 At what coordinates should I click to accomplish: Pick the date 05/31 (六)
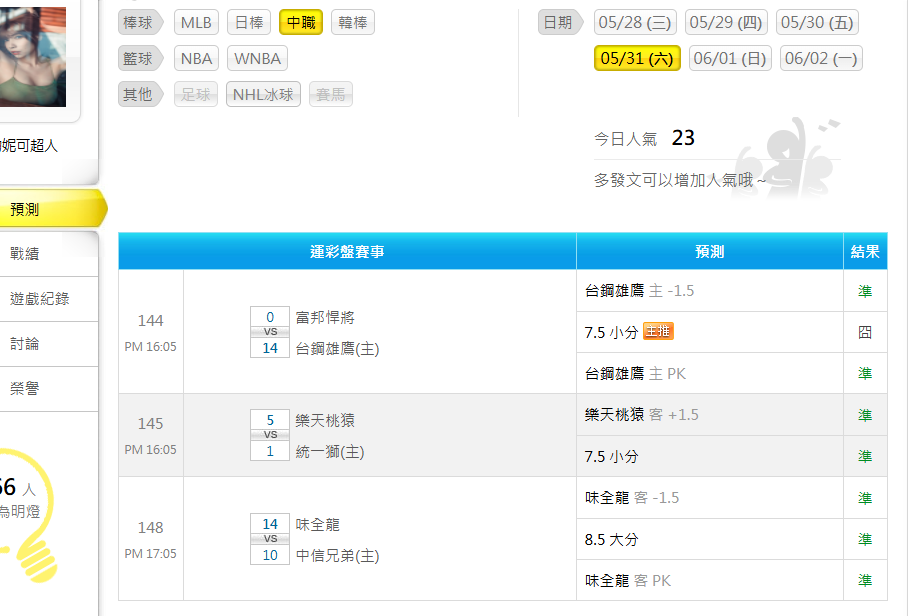click(637, 58)
